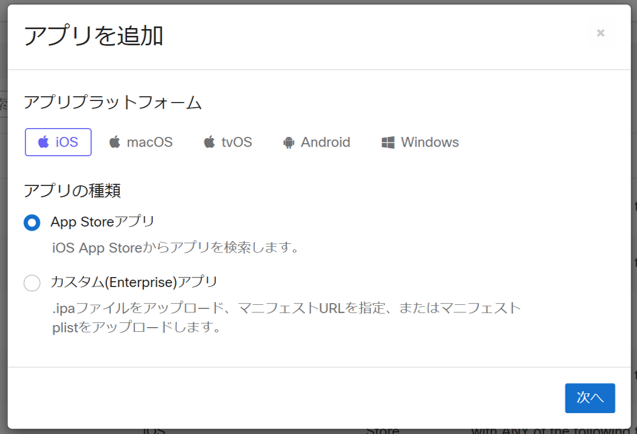Choose the カスタム(Enterprise)アプリ radio button
This screenshot has width=637, height=434.
click(x=32, y=283)
